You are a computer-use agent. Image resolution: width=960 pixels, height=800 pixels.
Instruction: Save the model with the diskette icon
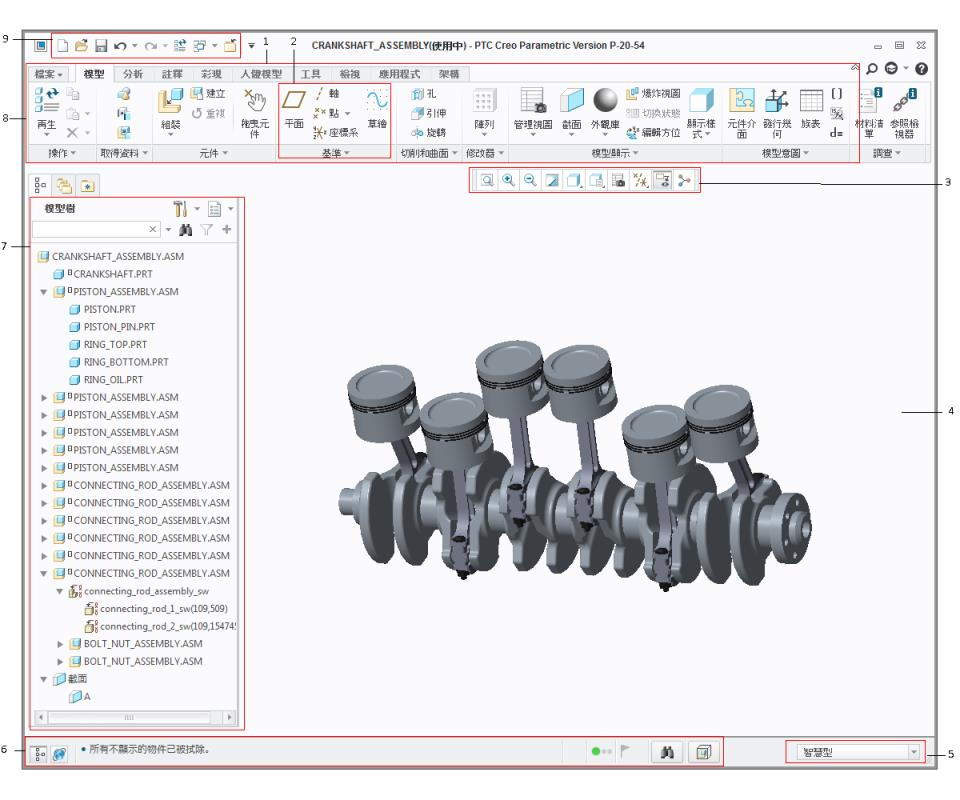[x=101, y=46]
